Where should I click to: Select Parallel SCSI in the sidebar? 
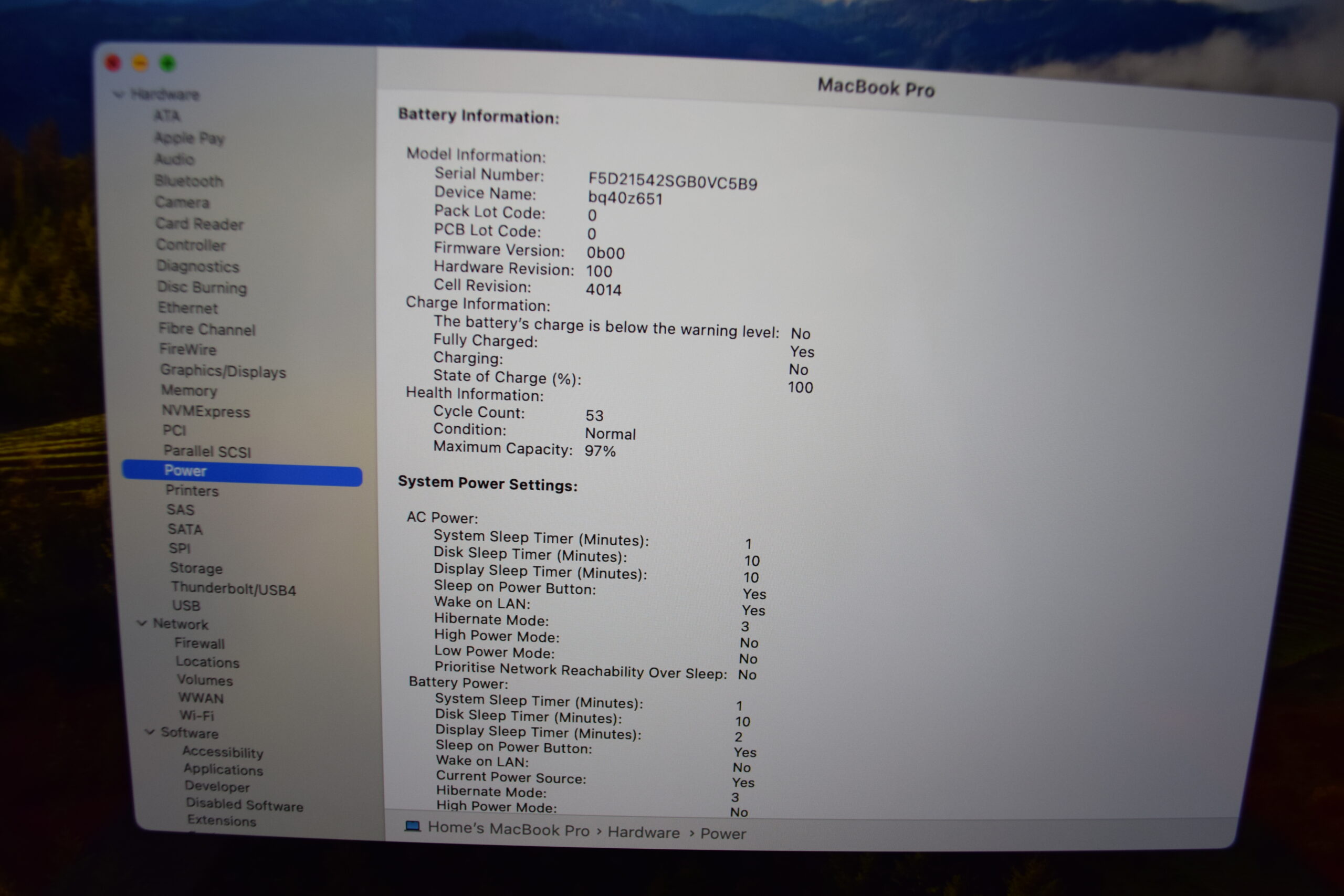coord(207,451)
